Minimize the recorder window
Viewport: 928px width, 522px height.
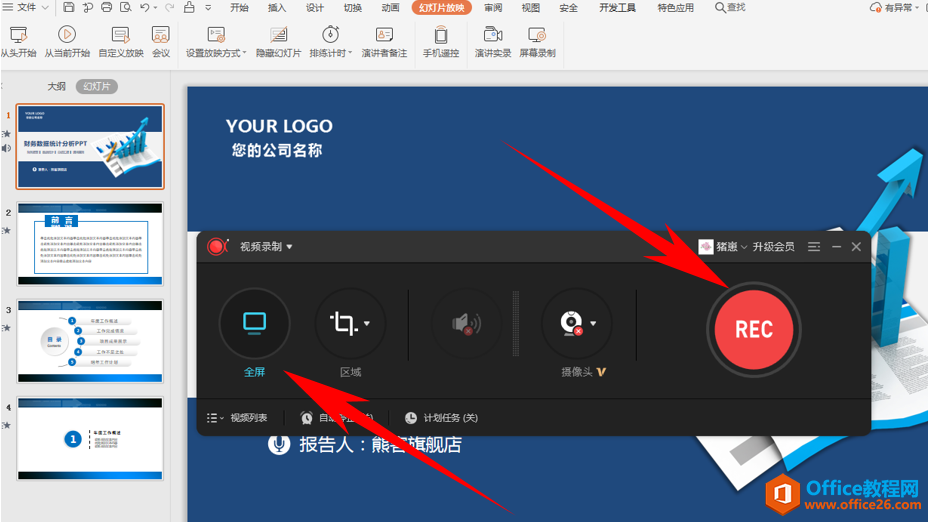tap(836, 247)
